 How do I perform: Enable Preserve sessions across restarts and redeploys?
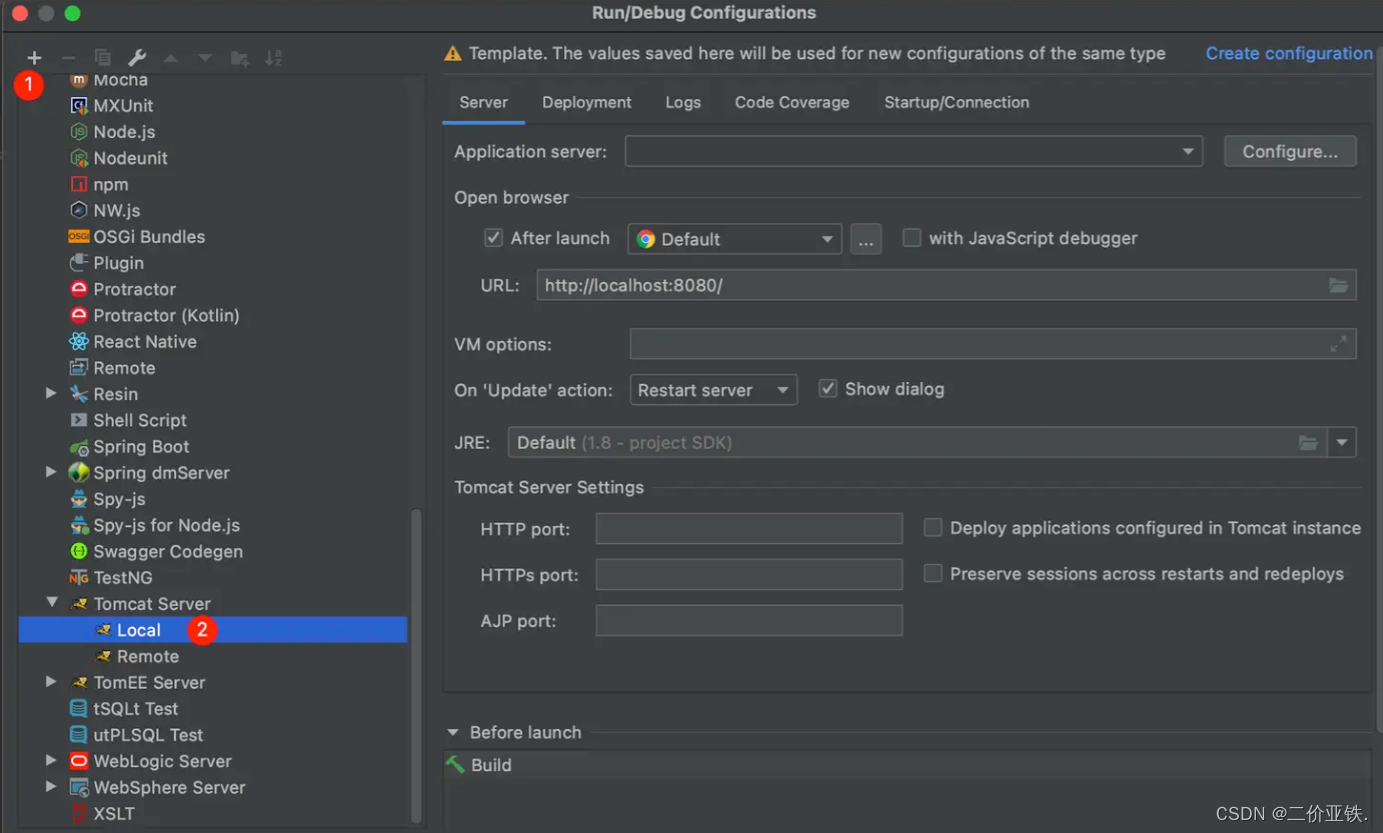click(933, 574)
